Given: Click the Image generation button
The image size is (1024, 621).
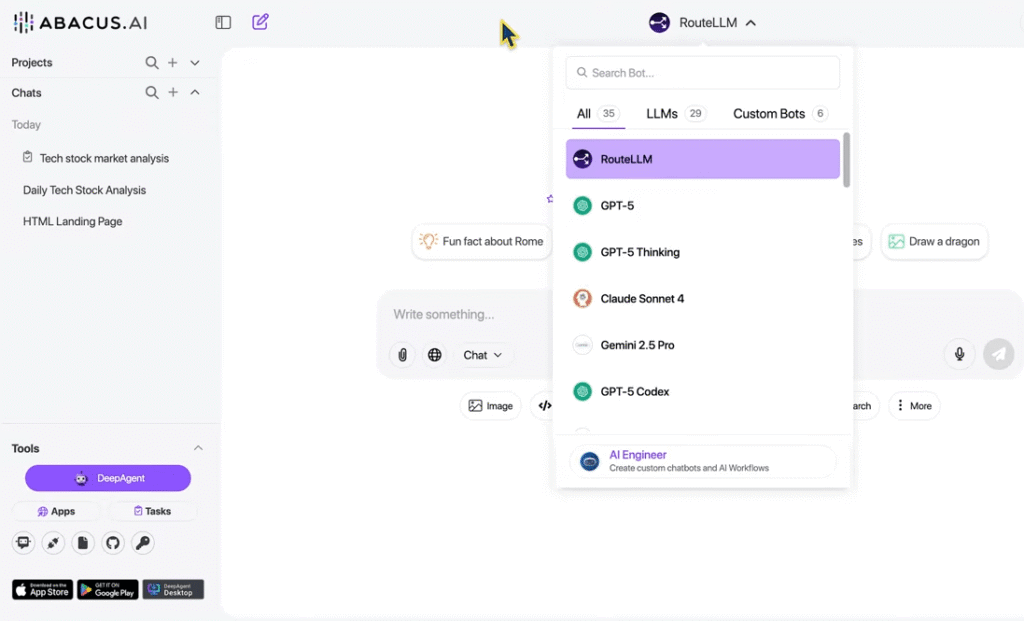Looking at the screenshot, I should 490,406.
